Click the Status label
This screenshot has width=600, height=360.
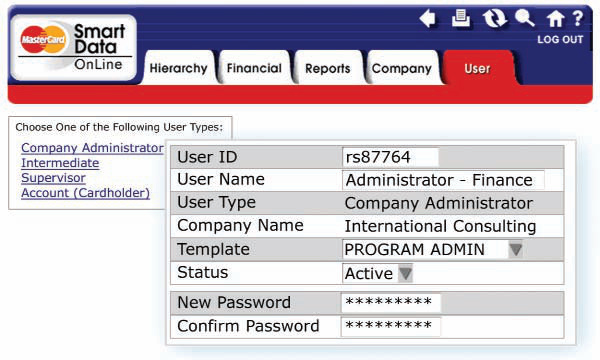point(202,272)
